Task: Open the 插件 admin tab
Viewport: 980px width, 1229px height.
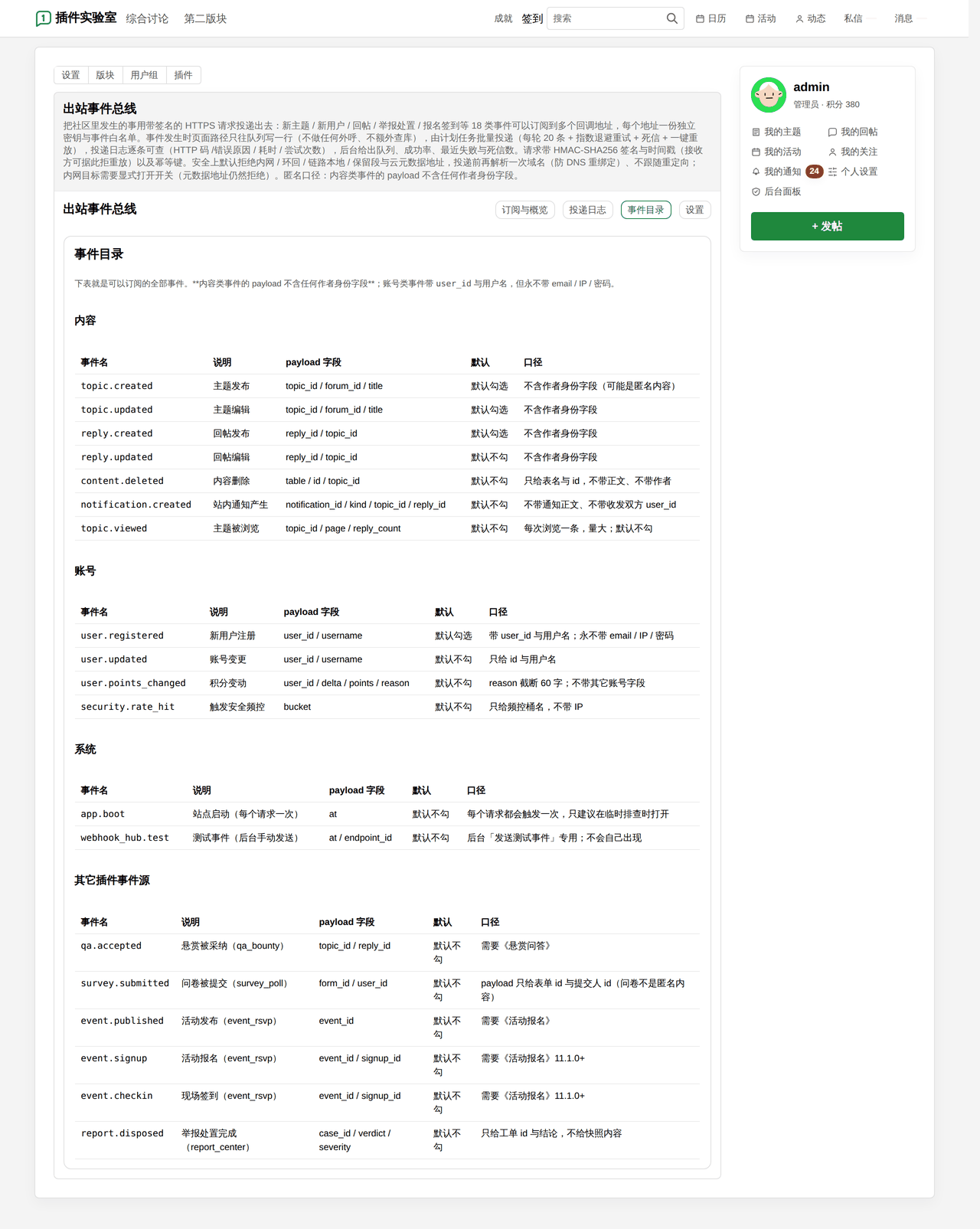Action: coord(183,75)
